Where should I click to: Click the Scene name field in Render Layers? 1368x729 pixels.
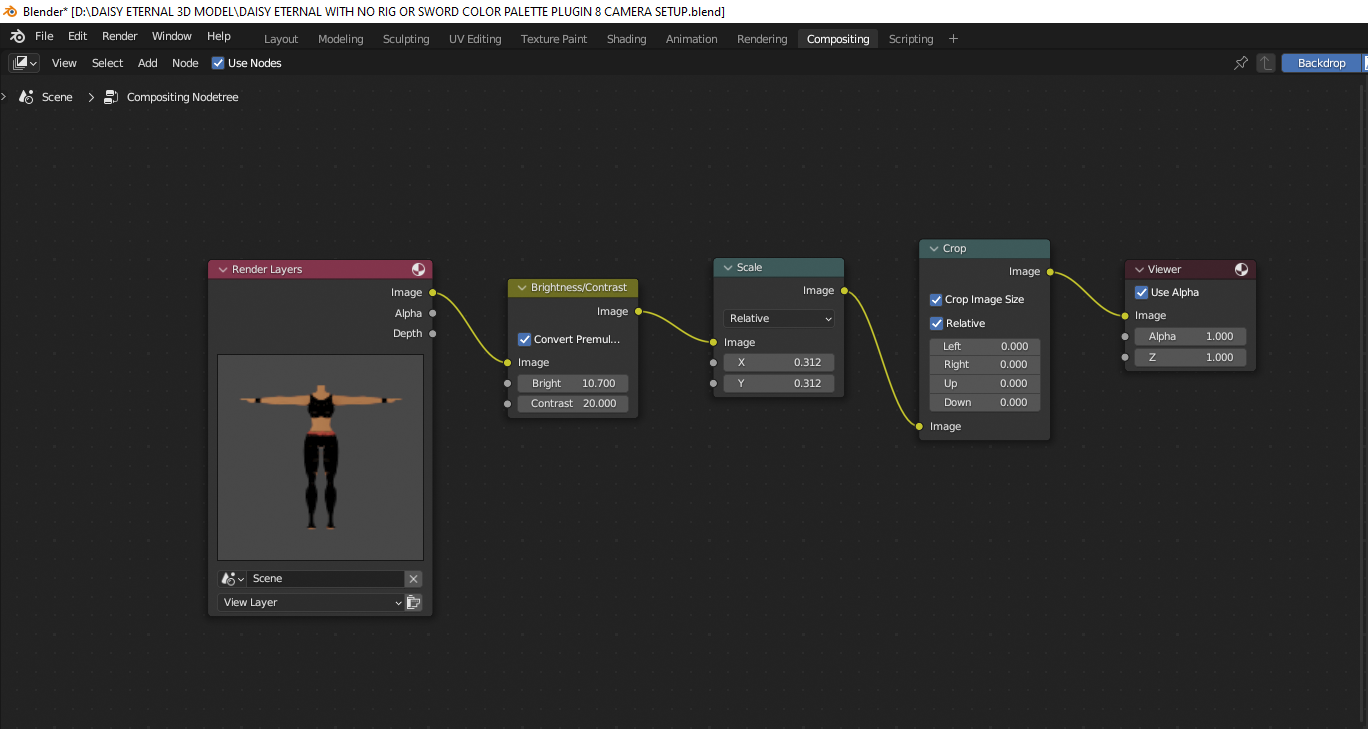point(326,579)
